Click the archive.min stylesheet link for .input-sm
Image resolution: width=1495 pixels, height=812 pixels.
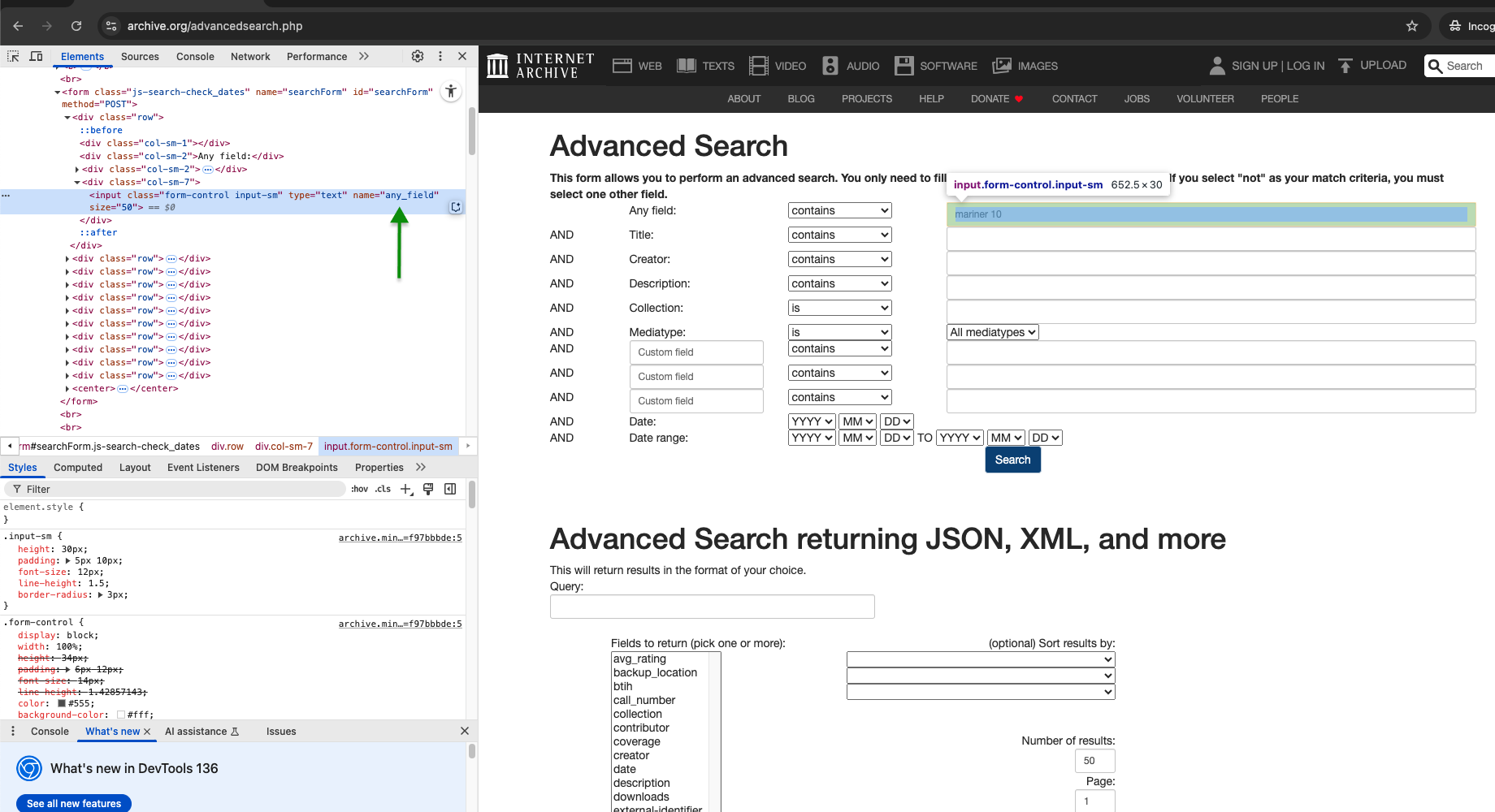tap(400, 538)
